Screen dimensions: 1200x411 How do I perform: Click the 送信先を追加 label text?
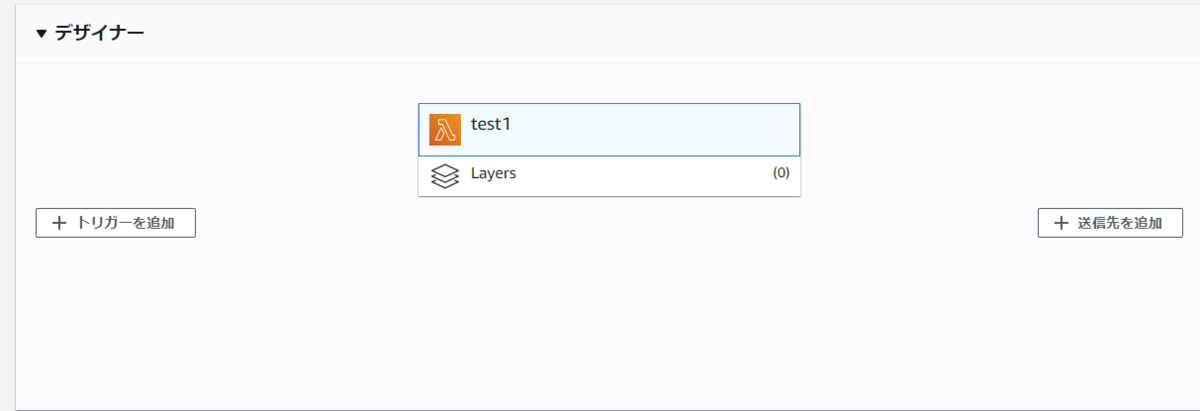pos(1120,223)
